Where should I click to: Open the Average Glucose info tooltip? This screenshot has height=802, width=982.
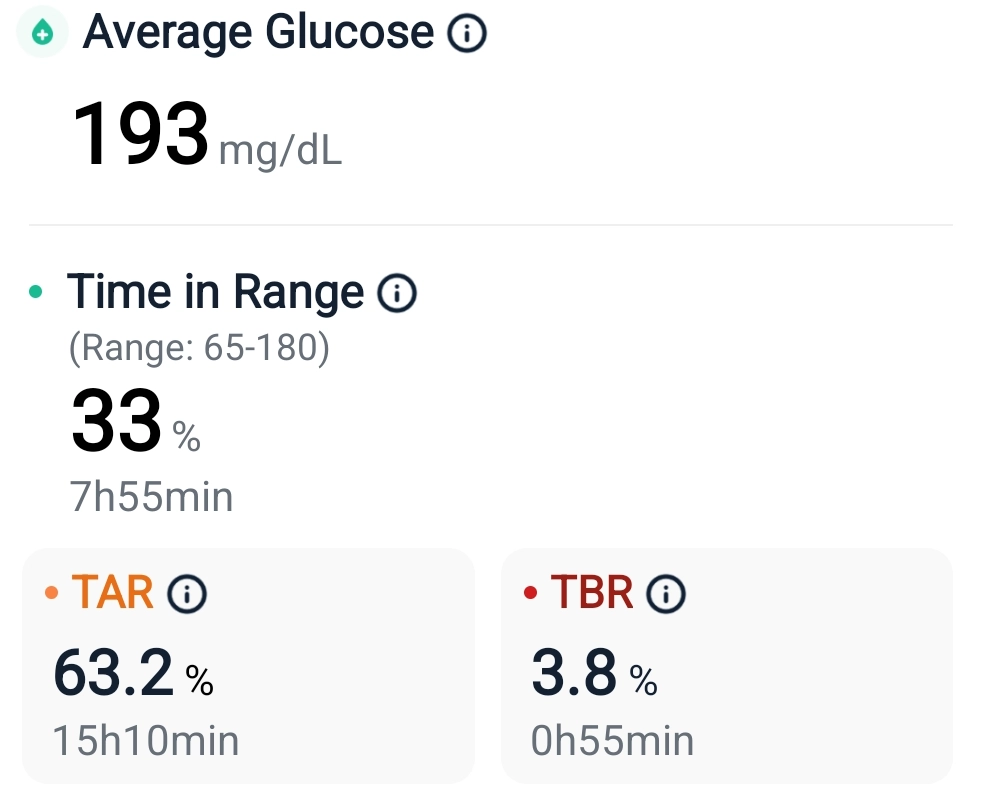click(466, 34)
